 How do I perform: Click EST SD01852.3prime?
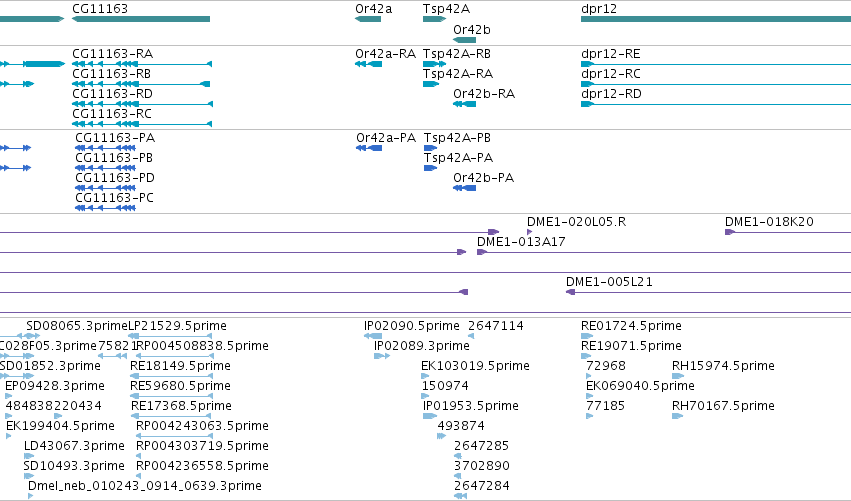click(x=50, y=366)
